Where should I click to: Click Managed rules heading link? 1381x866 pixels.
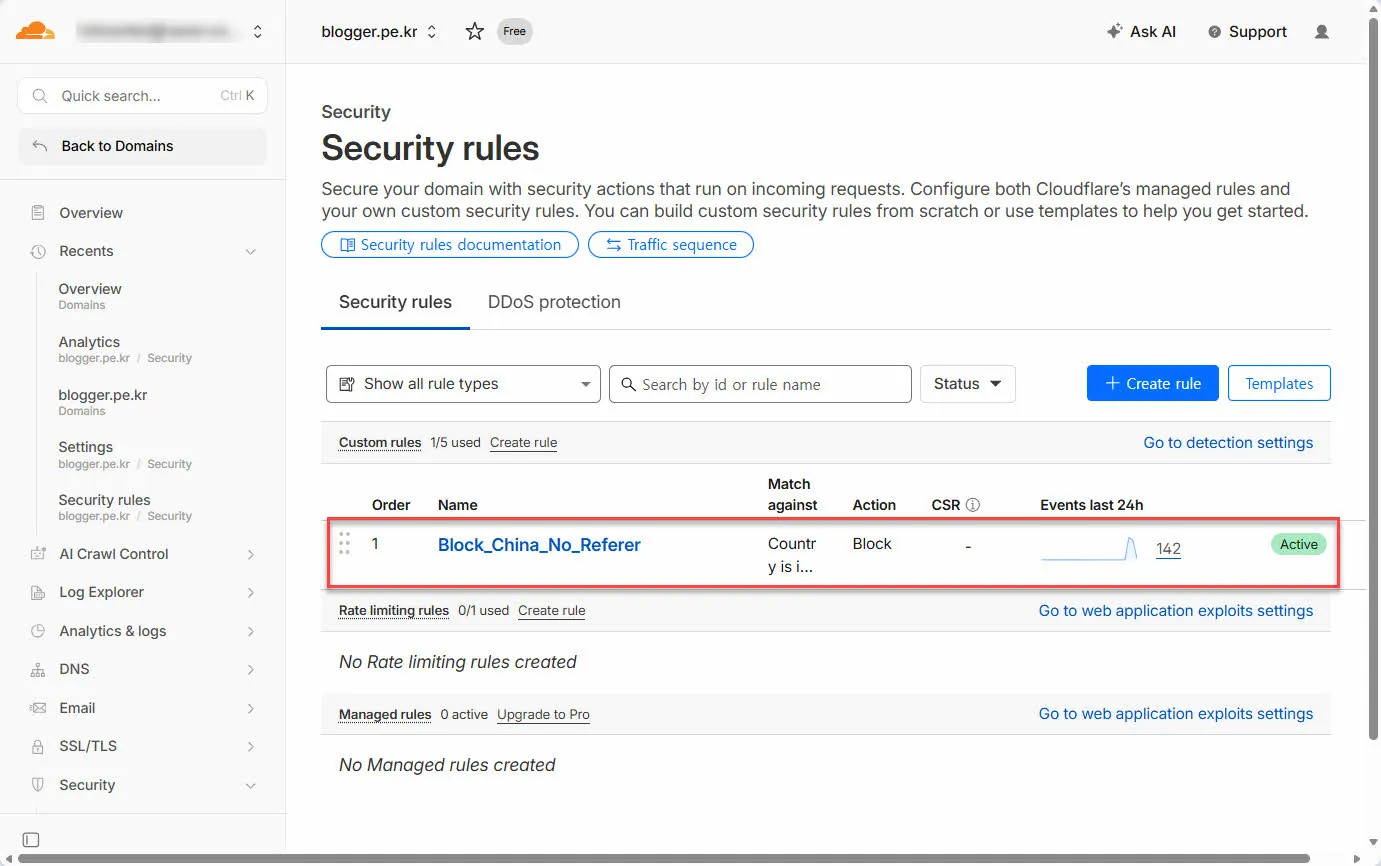click(385, 714)
